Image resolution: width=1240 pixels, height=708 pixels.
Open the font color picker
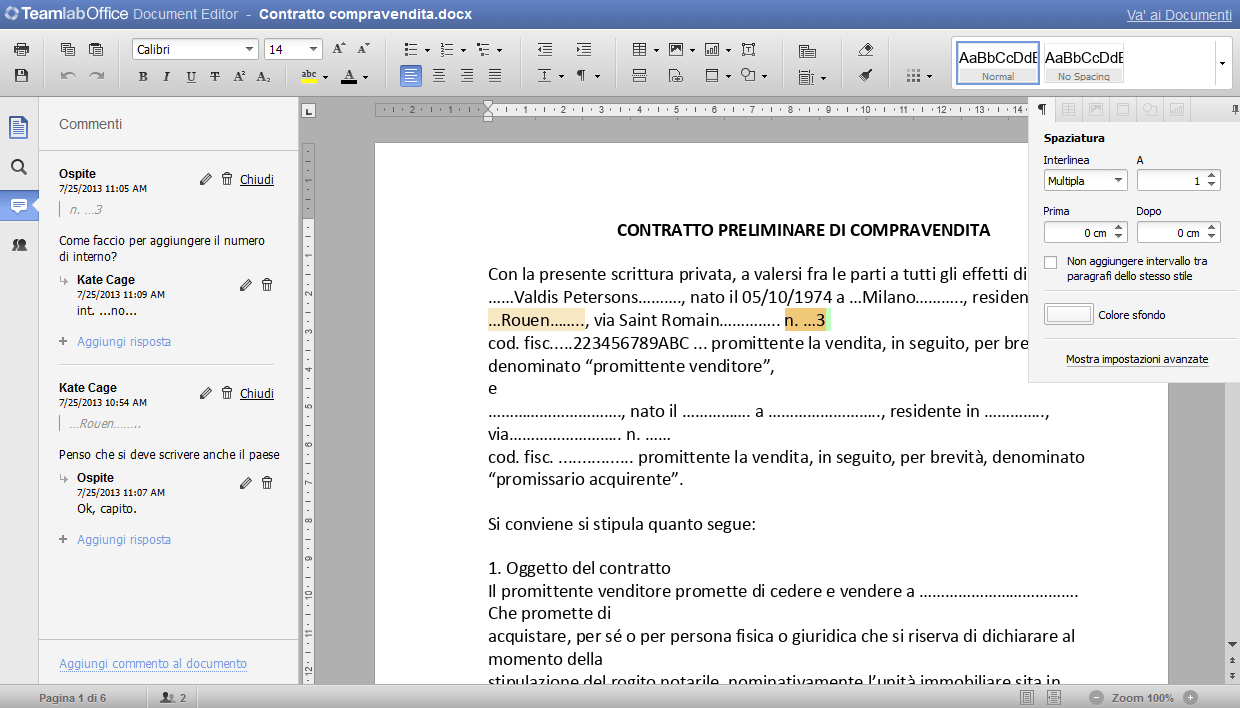(365, 76)
